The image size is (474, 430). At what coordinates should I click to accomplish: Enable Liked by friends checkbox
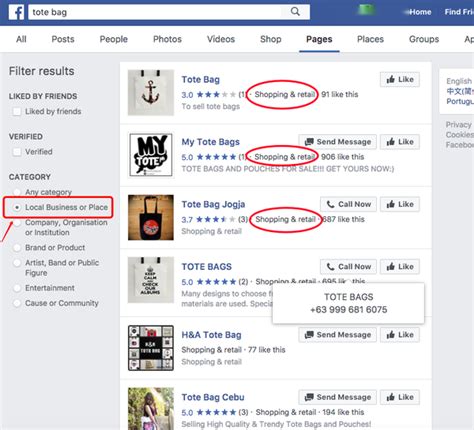[17, 111]
